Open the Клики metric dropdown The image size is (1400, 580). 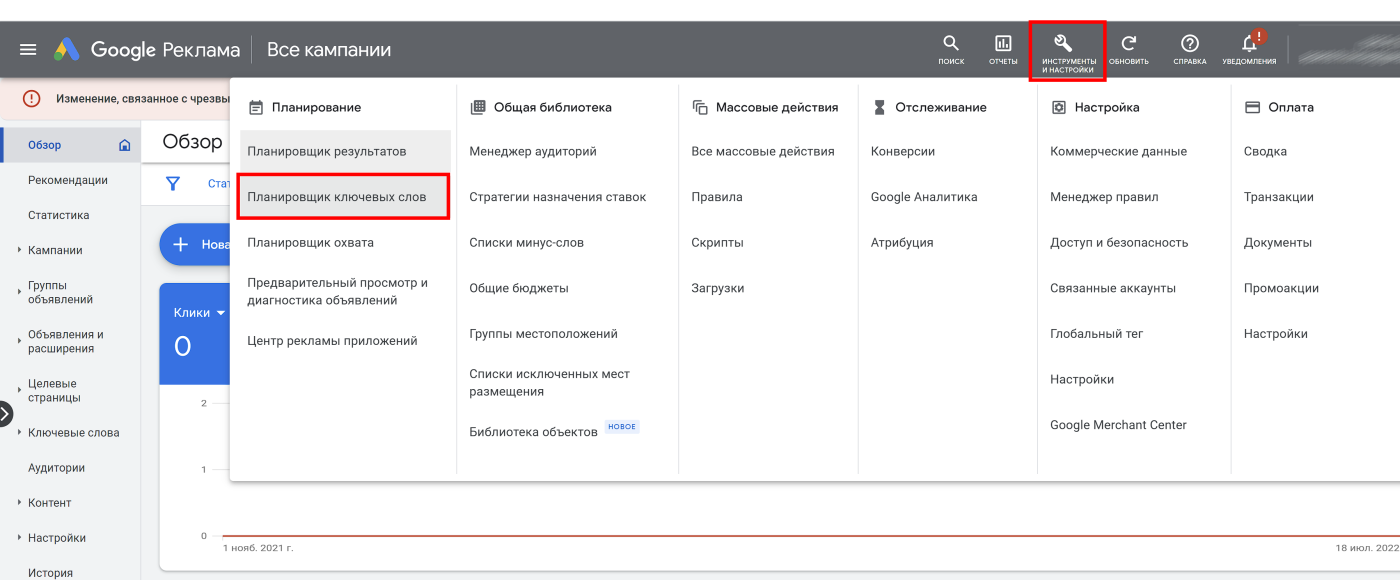pos(198,313)
